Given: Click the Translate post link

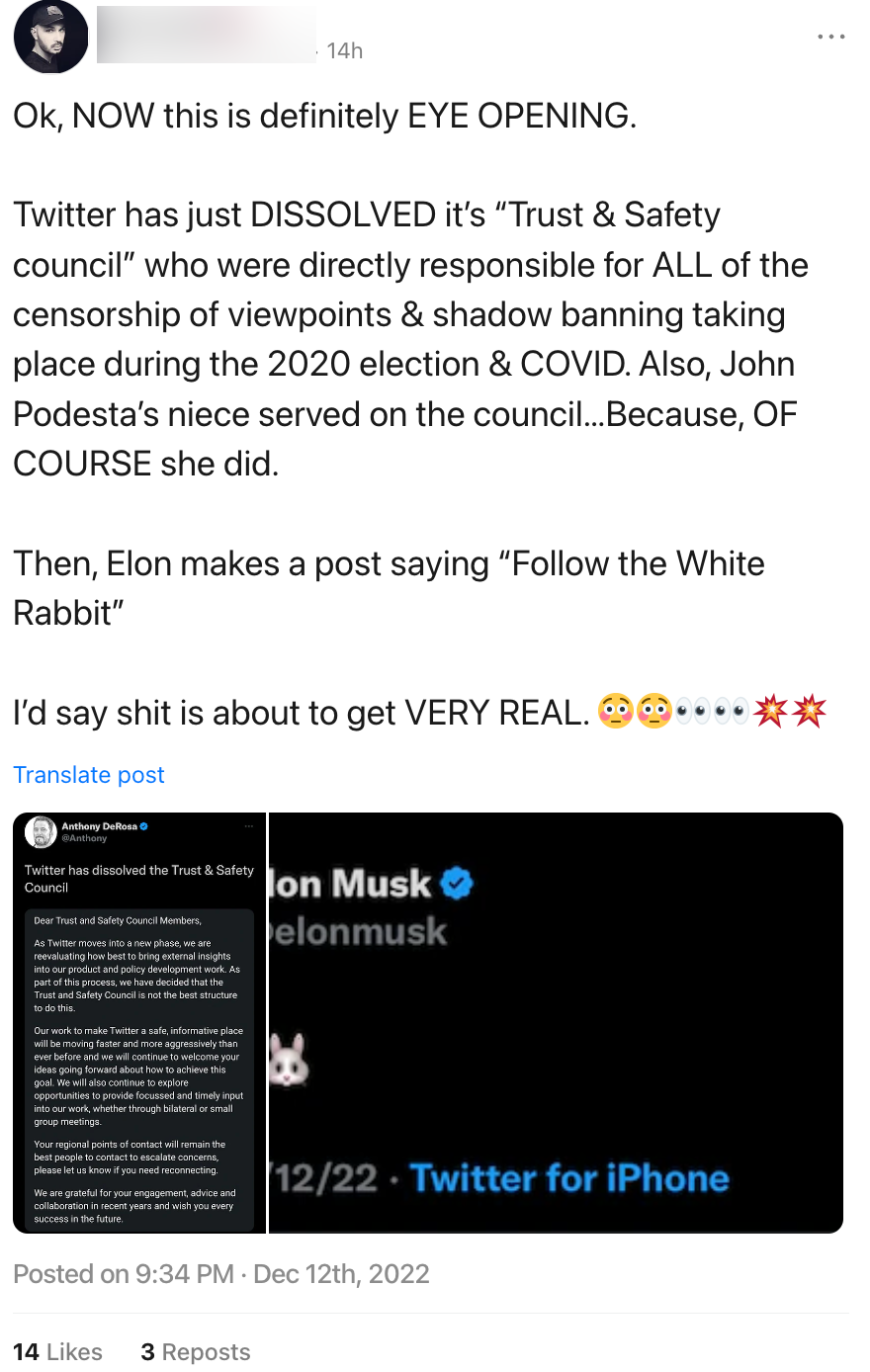Looking at the screenshot, I should click(88, 775).
